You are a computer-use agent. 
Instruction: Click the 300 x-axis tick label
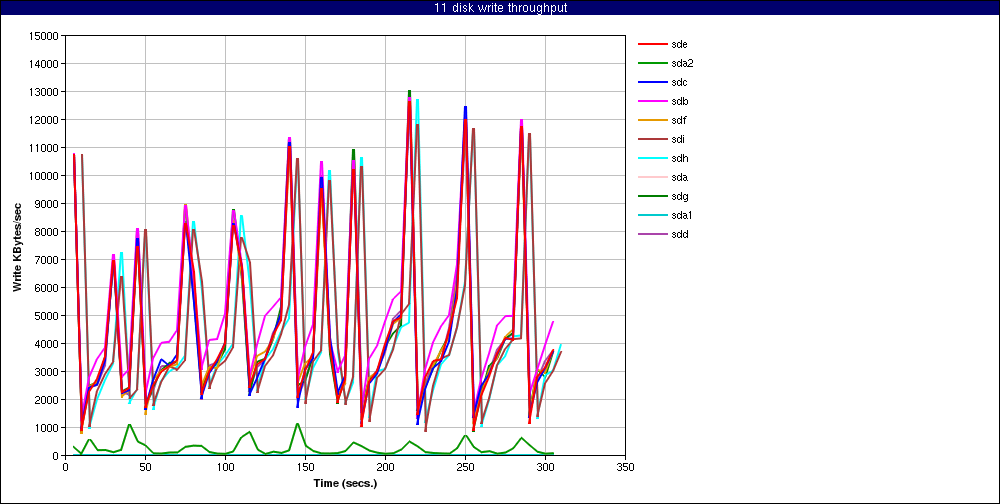pos(545,467)
